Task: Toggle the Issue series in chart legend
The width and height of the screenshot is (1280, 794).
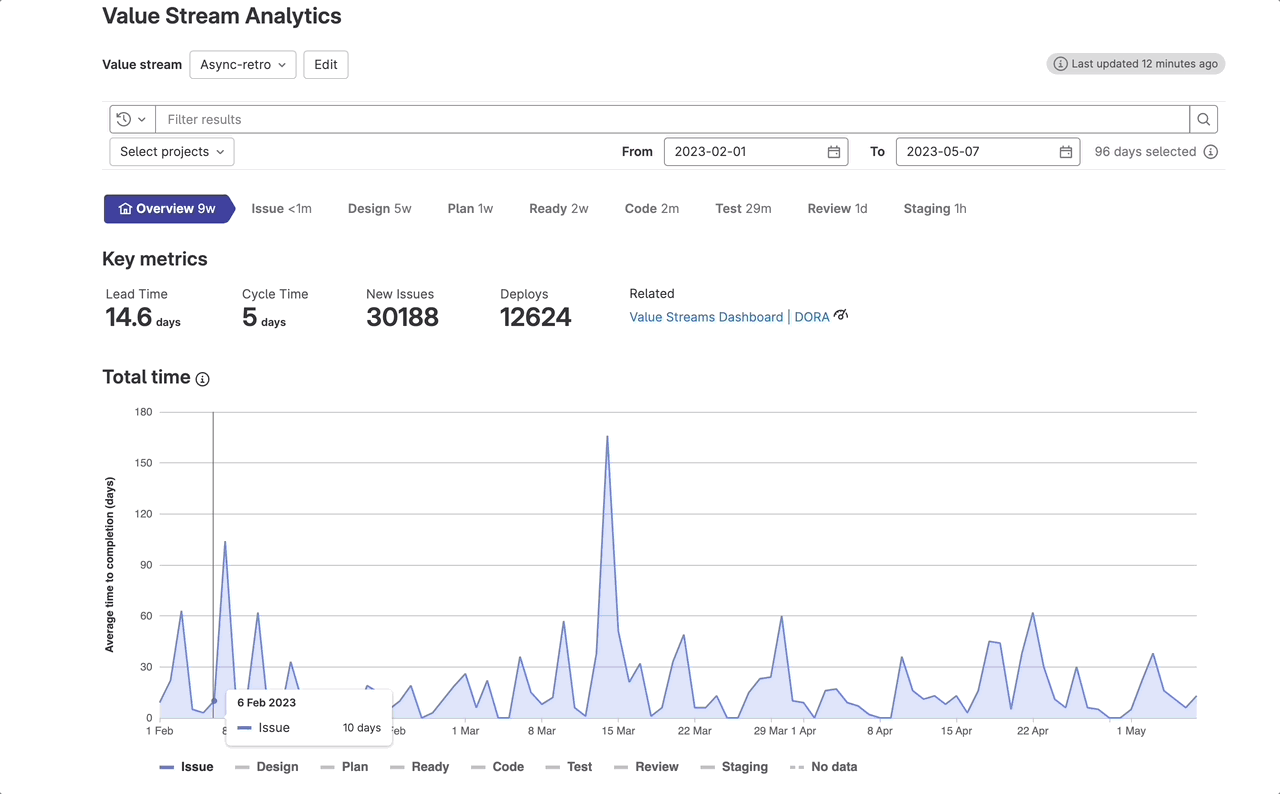Action: coord(186,767)
